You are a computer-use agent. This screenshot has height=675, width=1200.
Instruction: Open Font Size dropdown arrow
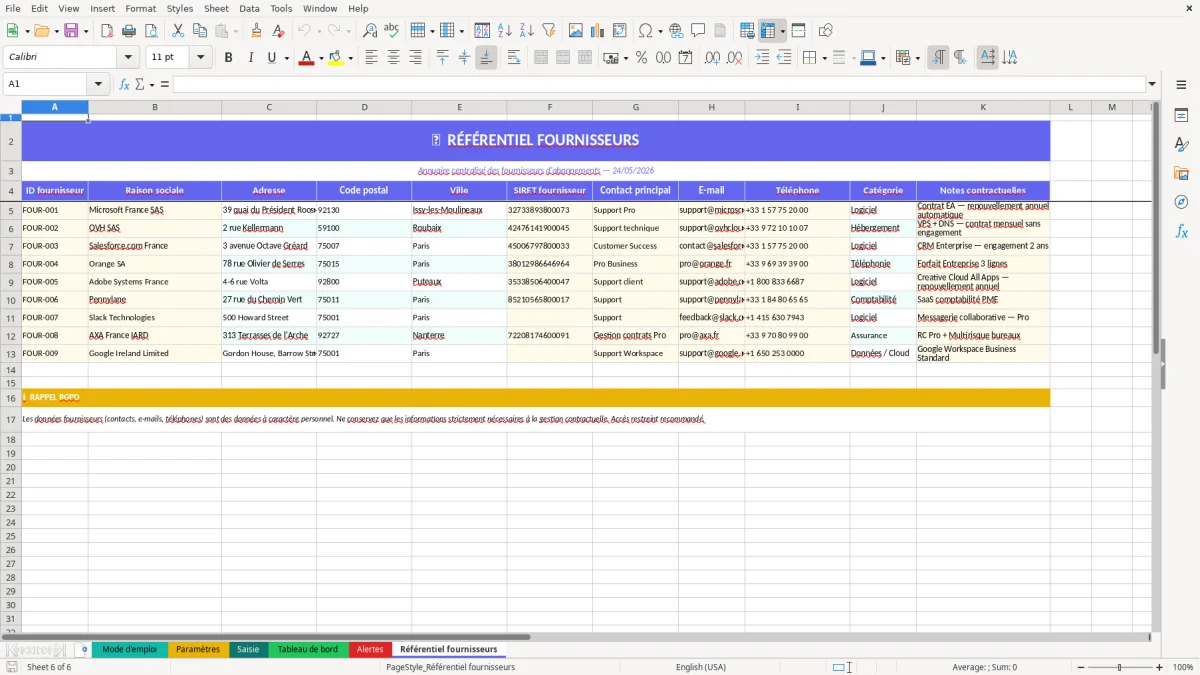(x=200, y=58)
